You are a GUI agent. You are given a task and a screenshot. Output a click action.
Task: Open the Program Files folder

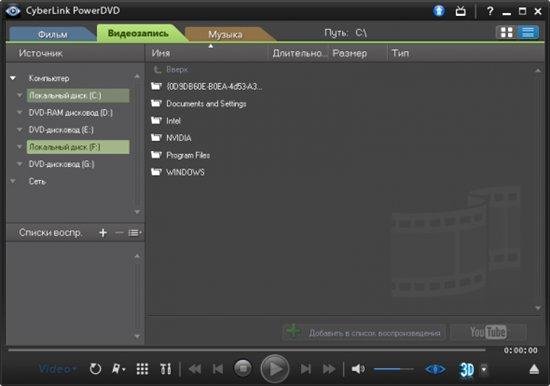(x=188, y=155)
